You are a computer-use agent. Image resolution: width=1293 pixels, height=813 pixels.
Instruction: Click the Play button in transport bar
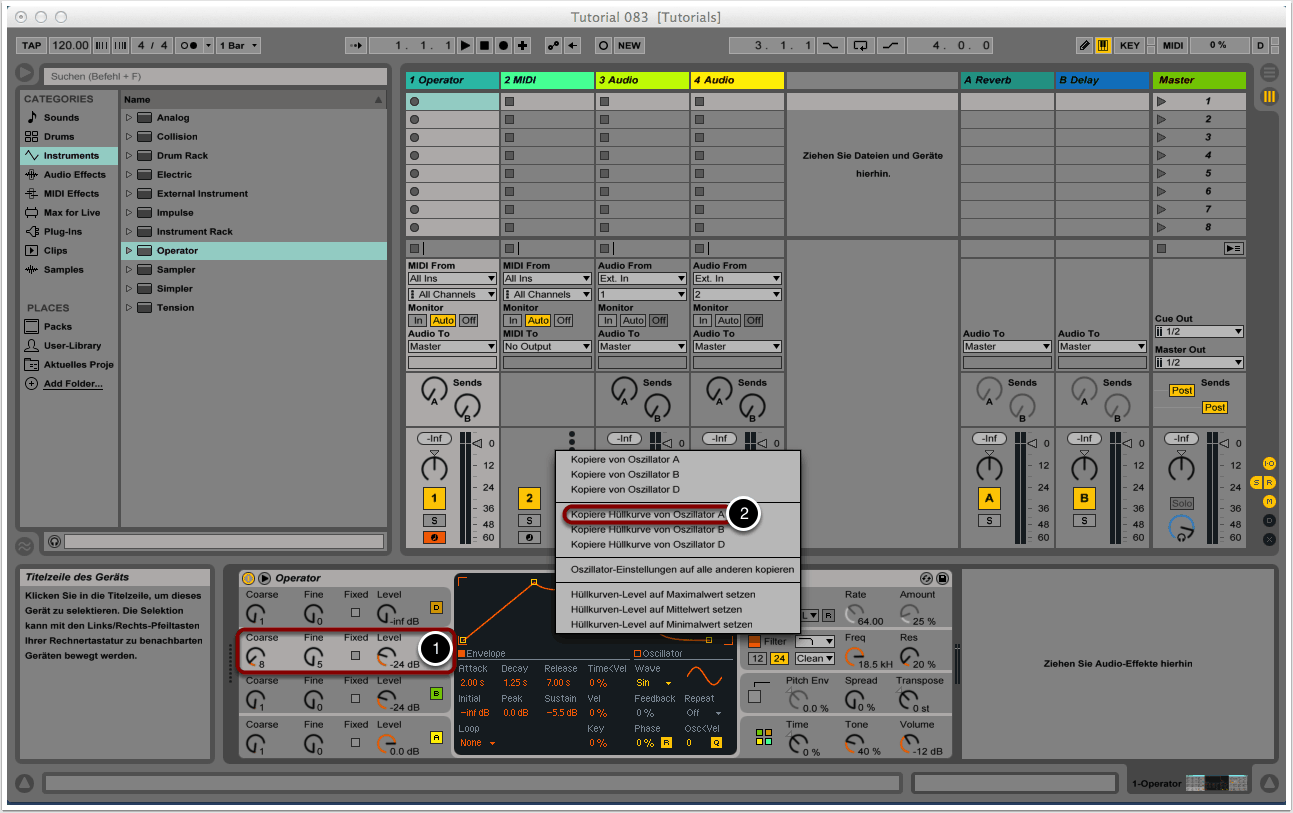coord(465,45)
